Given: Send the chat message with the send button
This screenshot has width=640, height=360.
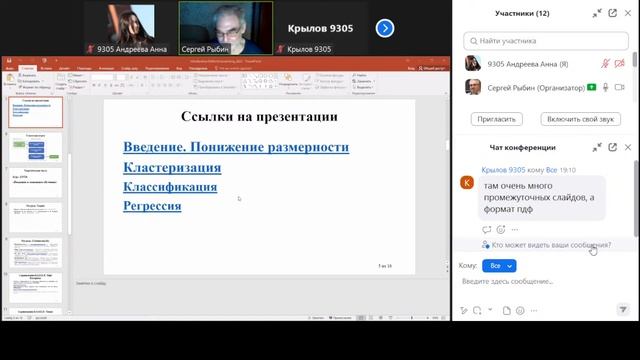Looking at the screenshot, I should point(623,309).
